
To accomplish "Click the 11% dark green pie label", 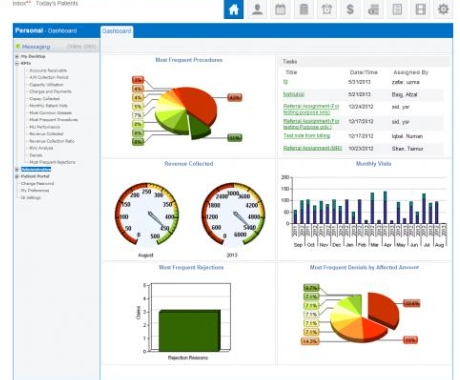I will click(x=235, y=138).
